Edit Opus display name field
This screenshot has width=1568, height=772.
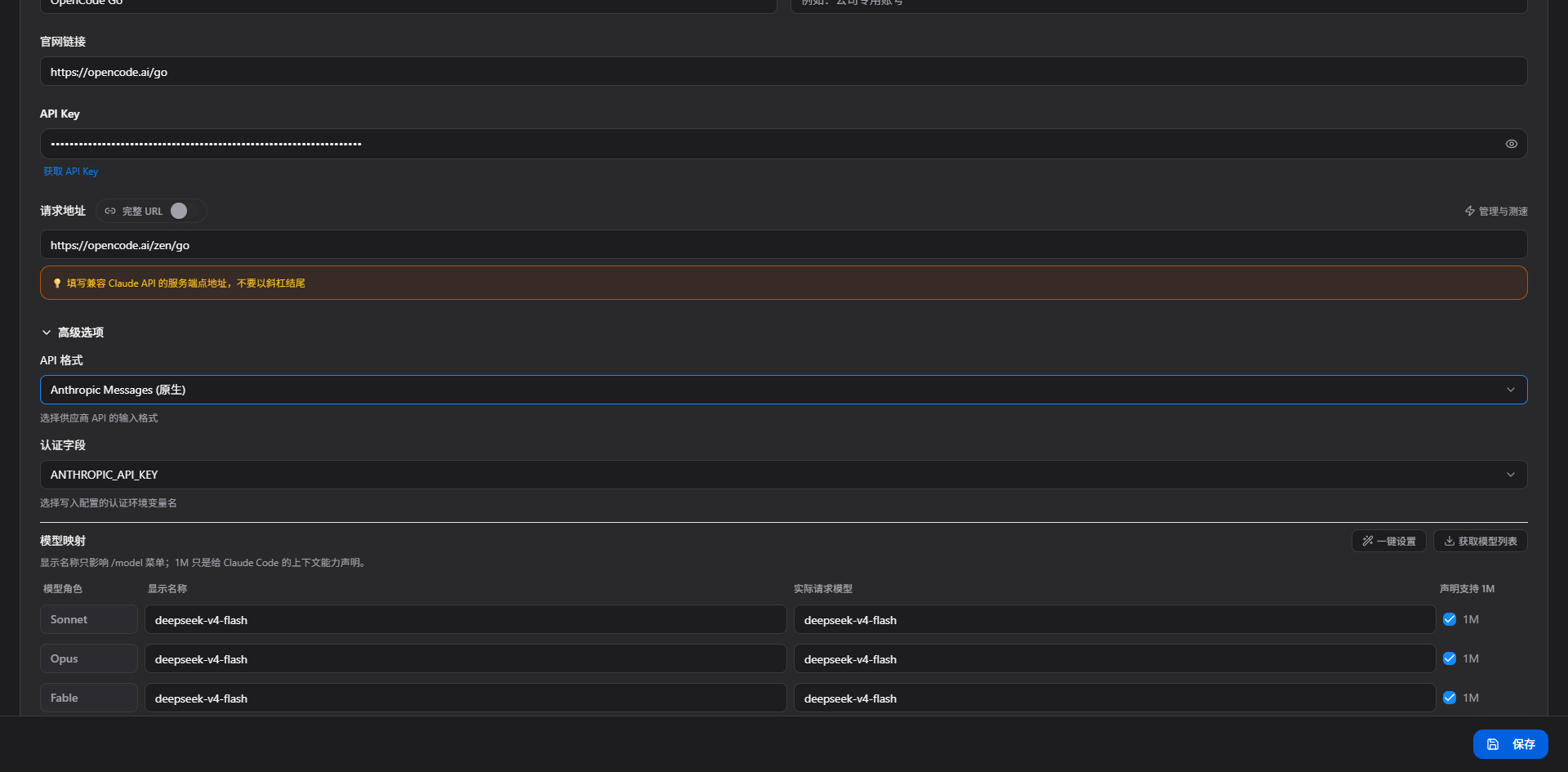465,658
